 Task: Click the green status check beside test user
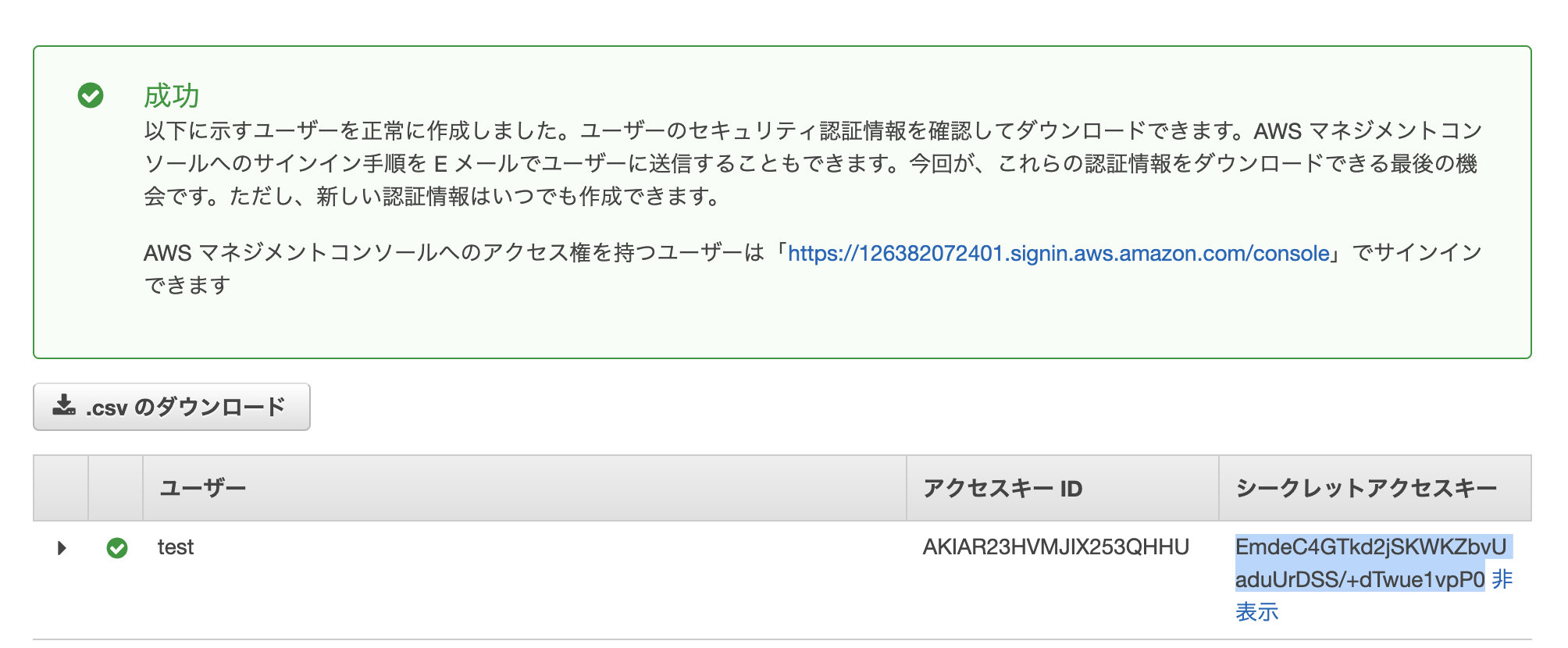pos(117,548)
